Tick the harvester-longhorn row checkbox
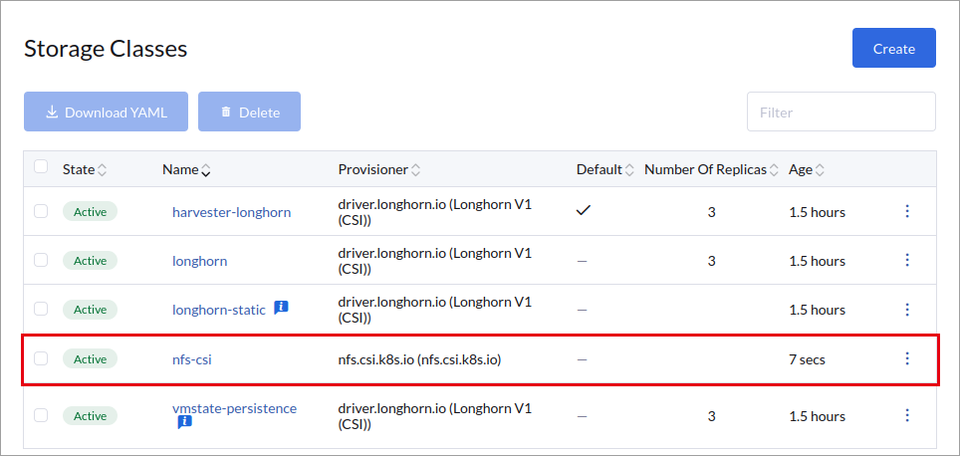 click(40, 212)
